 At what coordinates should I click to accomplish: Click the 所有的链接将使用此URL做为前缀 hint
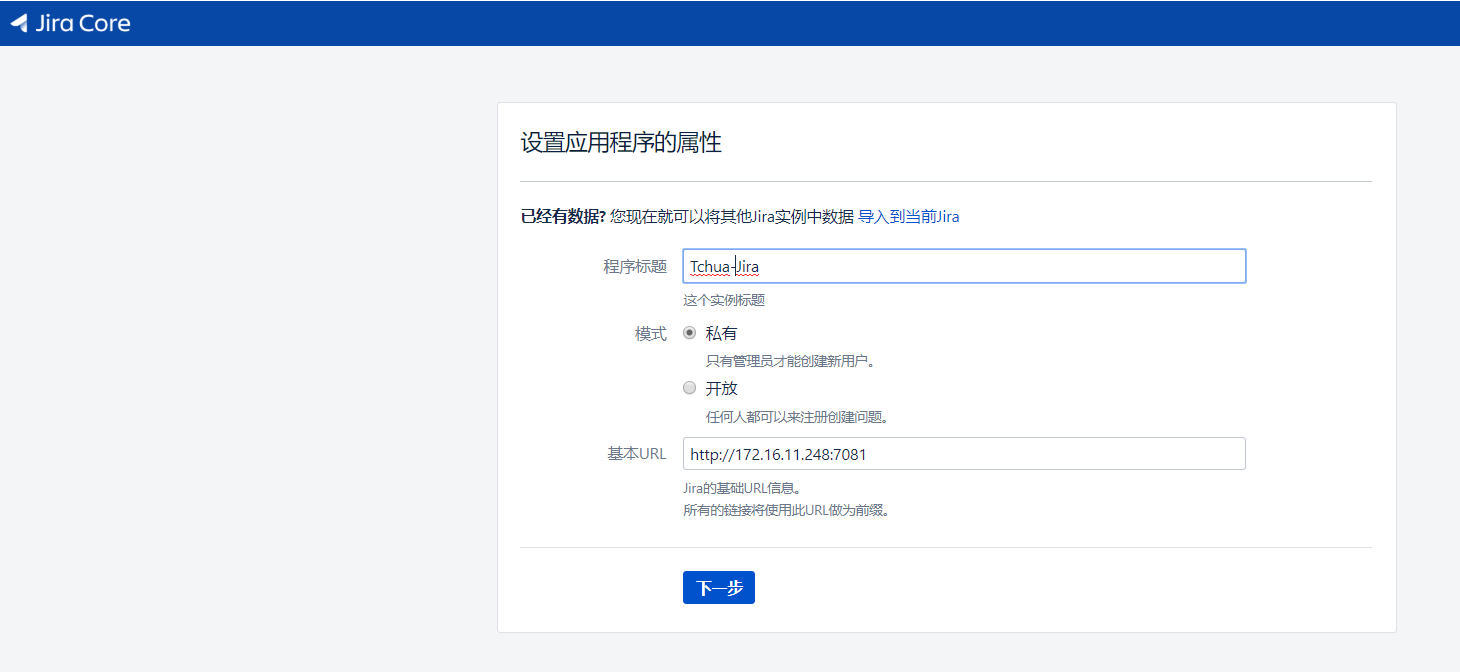pos(786,510)
